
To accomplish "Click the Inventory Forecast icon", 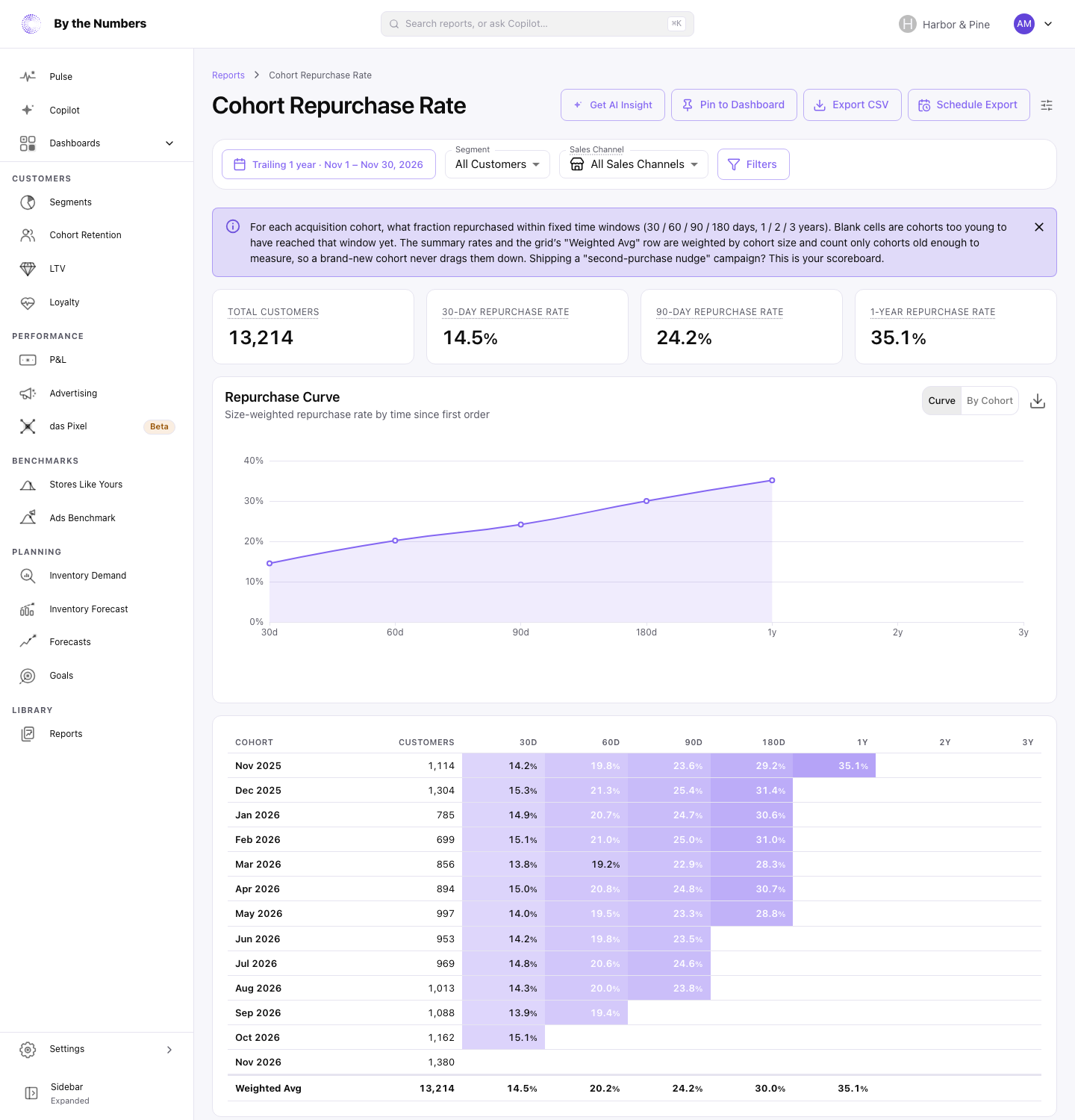I will tap(28, 609).
